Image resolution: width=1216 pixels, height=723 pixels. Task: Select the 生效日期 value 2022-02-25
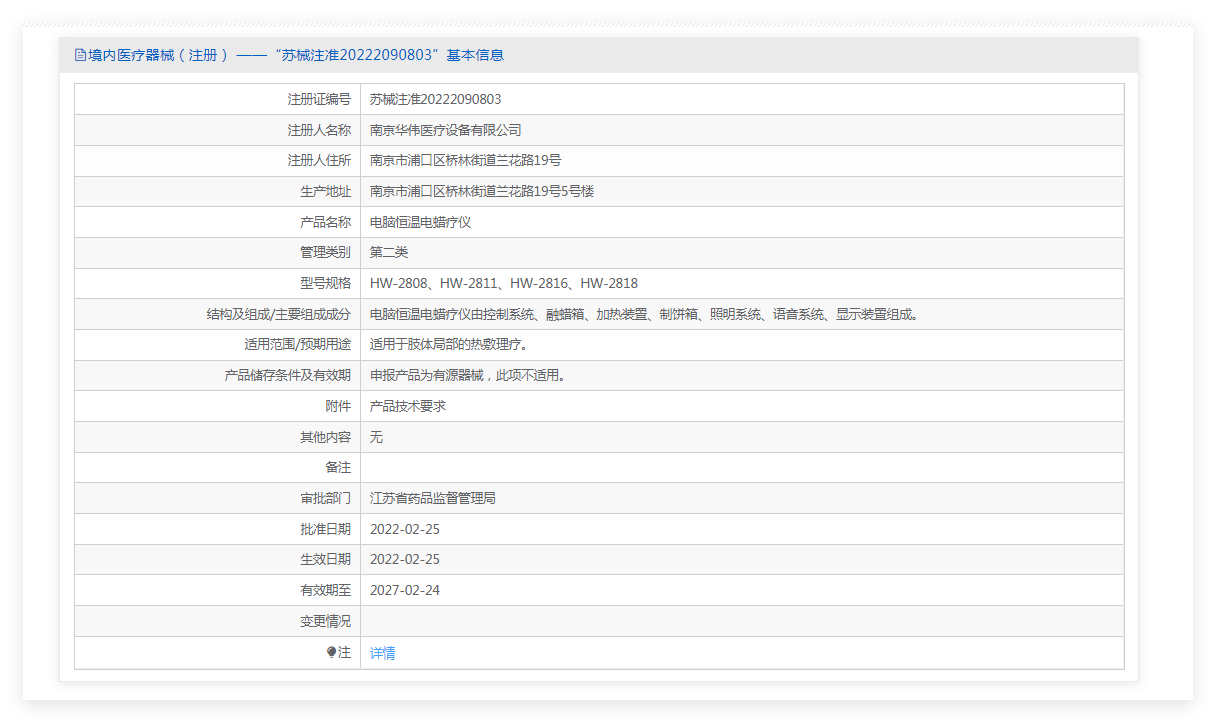[x=405, y=559]
